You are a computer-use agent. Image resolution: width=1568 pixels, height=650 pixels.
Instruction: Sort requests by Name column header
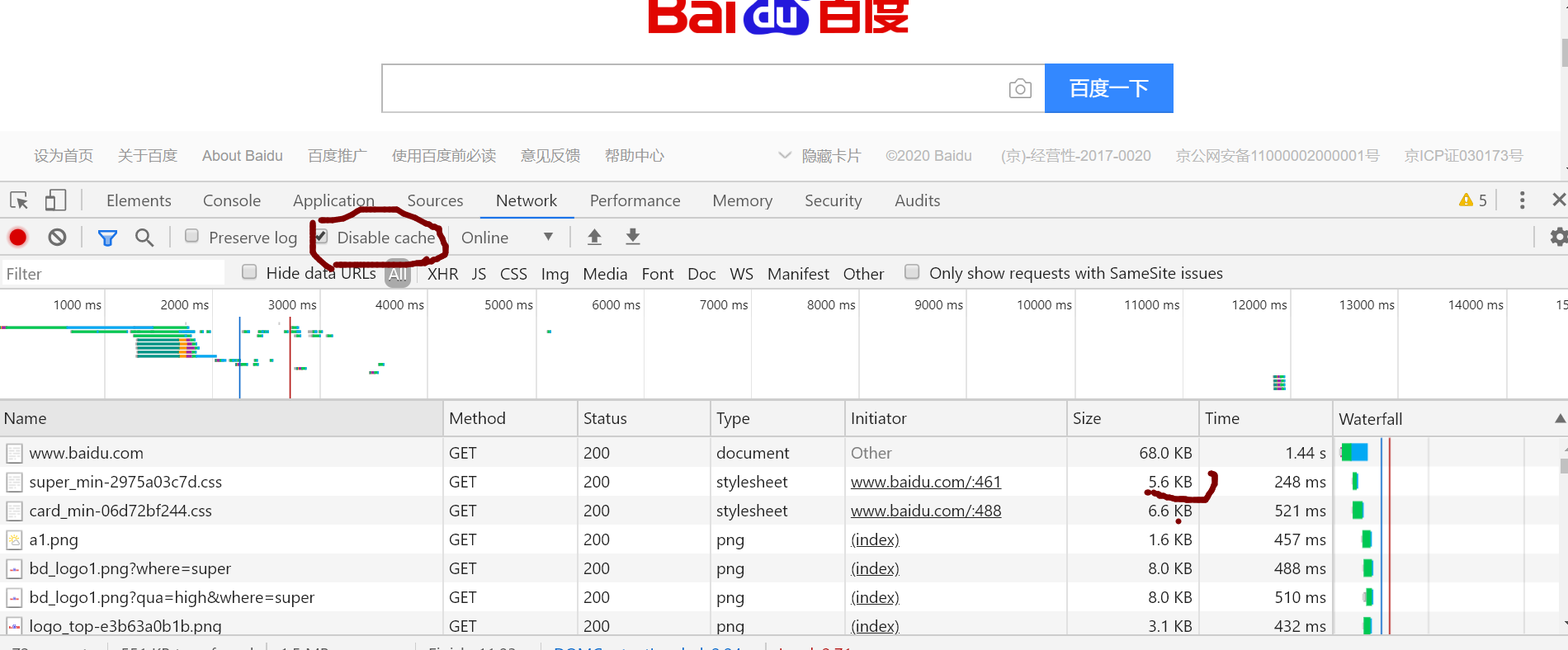(221, 419)
